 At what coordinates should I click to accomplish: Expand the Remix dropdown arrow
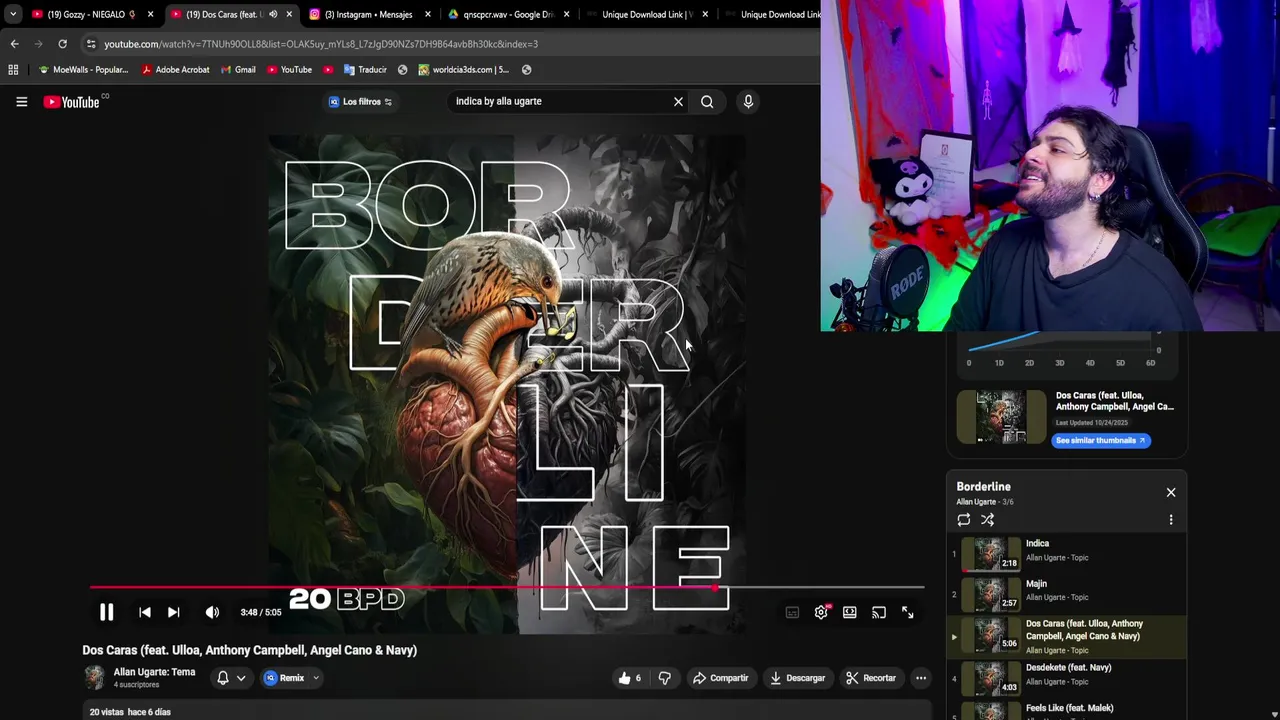point(316,678)
